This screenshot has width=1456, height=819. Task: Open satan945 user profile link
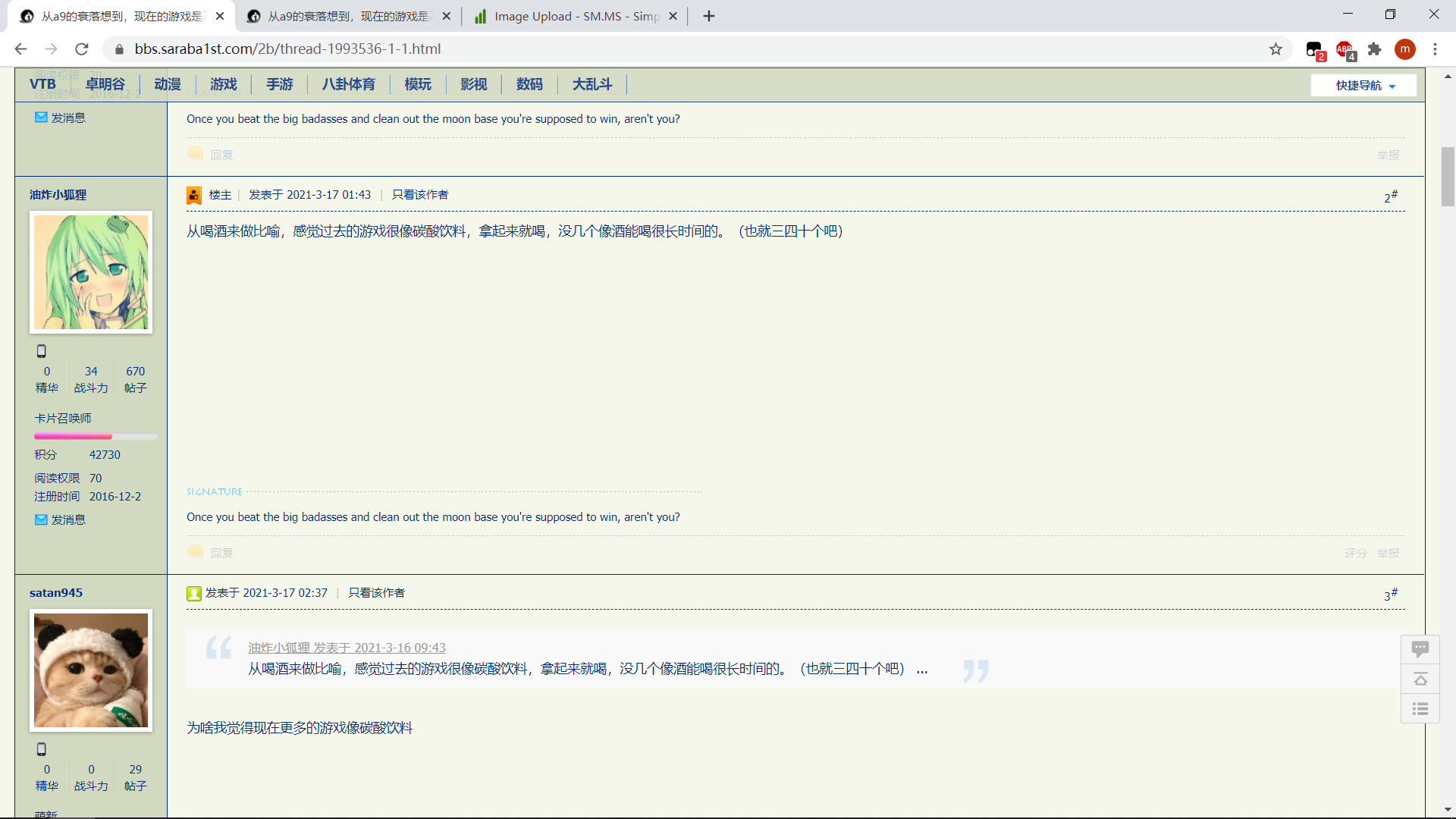(x=56, y=593)
